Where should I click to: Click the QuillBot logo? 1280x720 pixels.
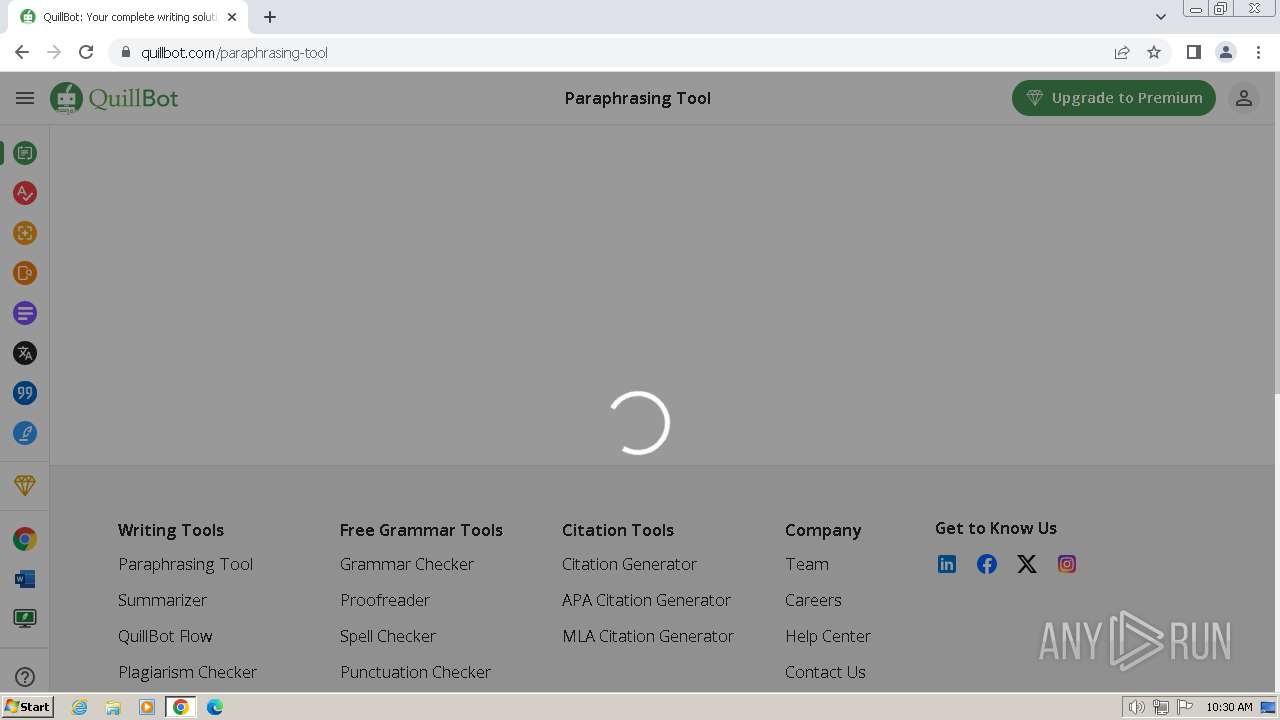coord(114,98)
